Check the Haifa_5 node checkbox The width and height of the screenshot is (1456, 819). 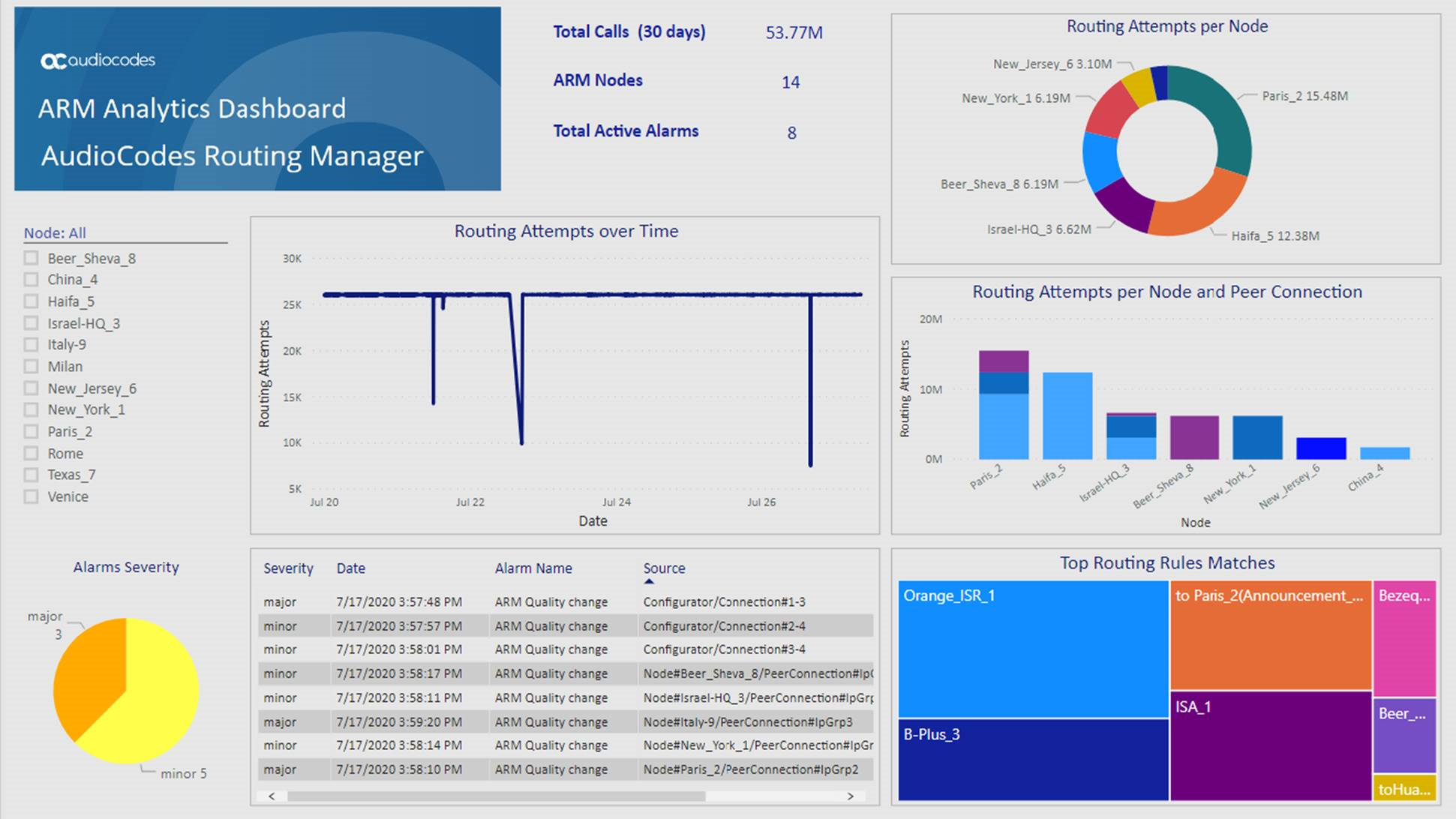coord(31,301)
